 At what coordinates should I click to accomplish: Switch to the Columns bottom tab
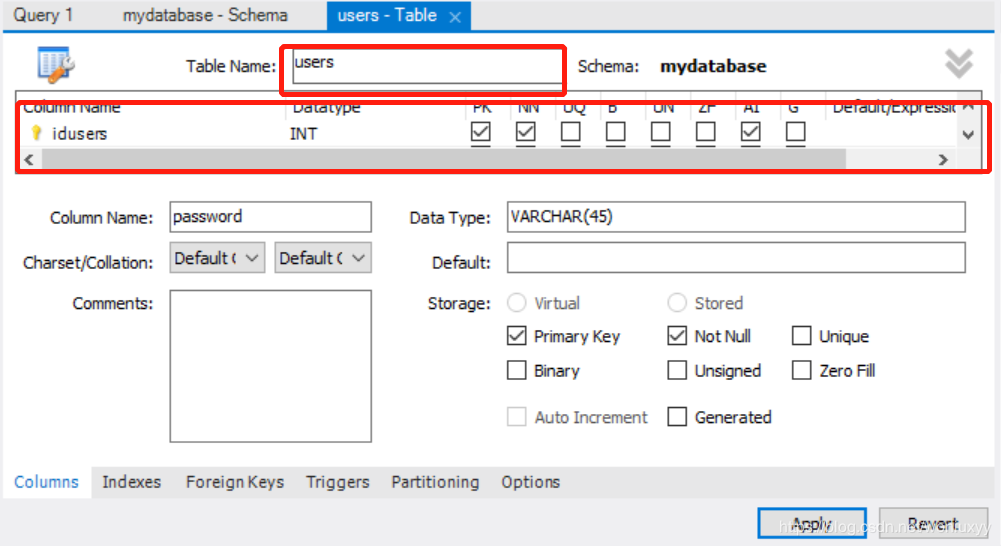point(47,482)
